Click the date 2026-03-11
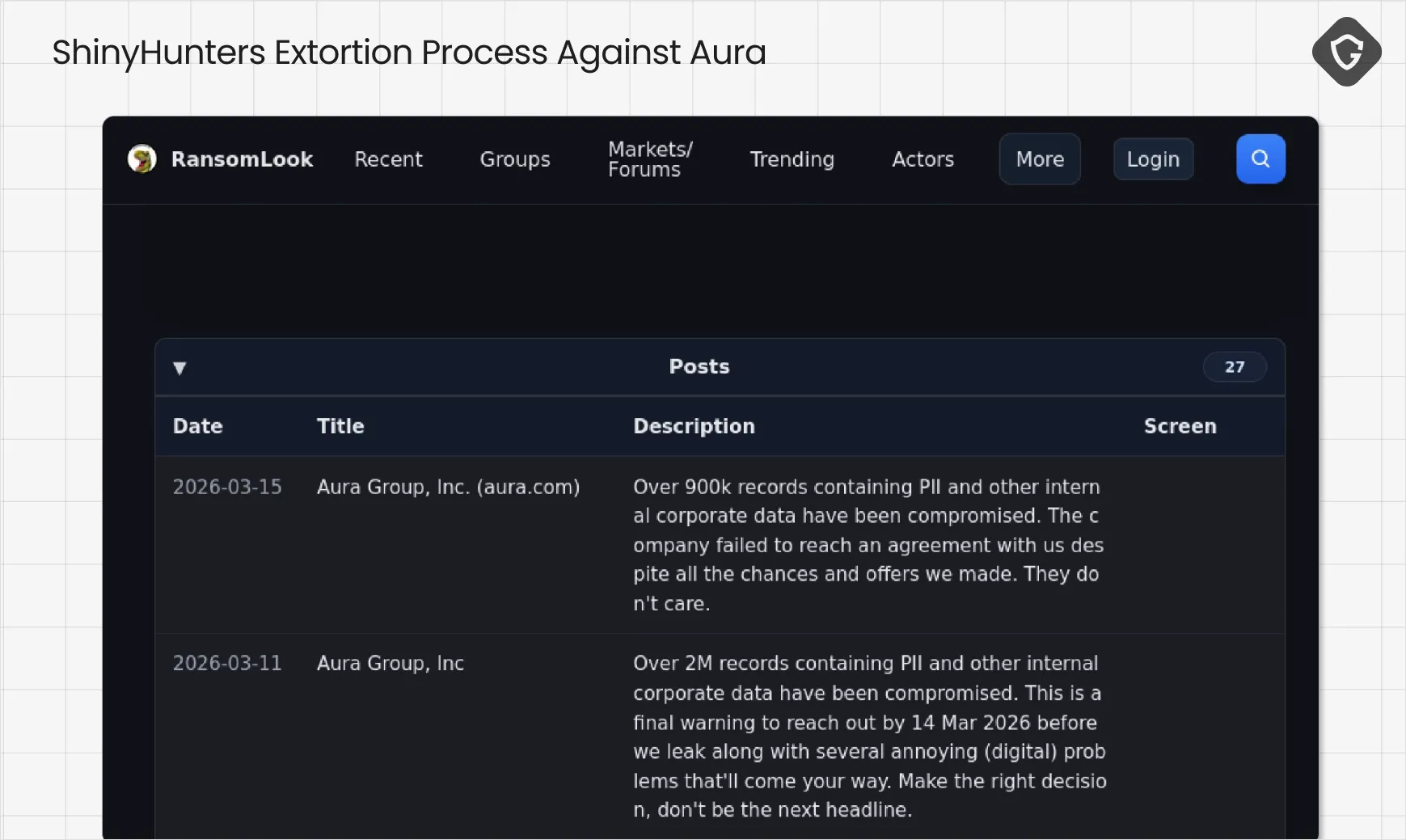 tap(227, 663)
